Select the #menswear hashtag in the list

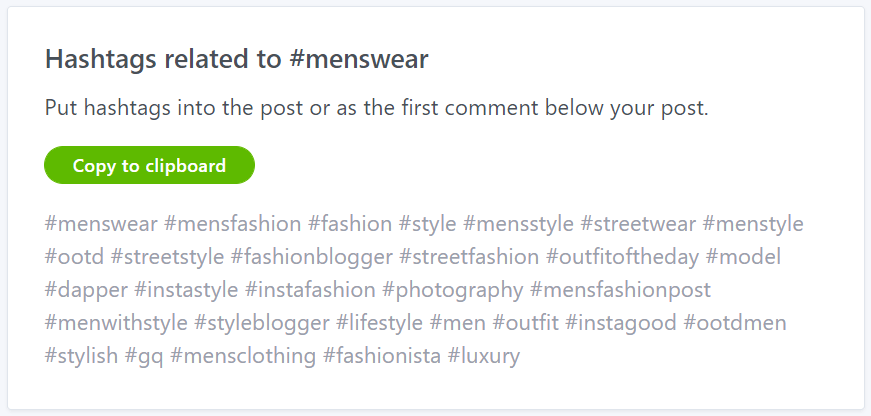point(101,224)
